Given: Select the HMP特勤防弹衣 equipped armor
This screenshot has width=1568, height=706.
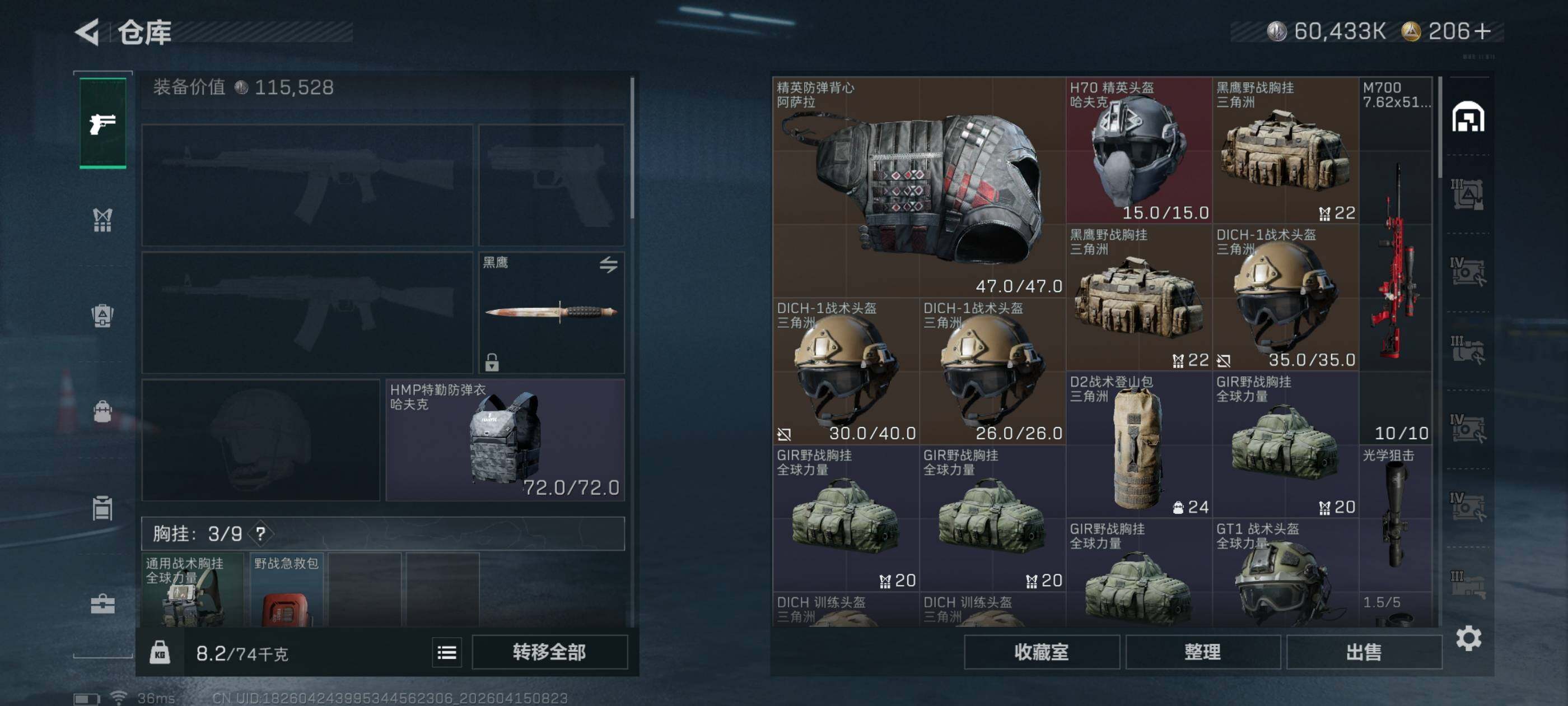Looking at the screenshot, I should pyautogui.click(x=505, y=440).
